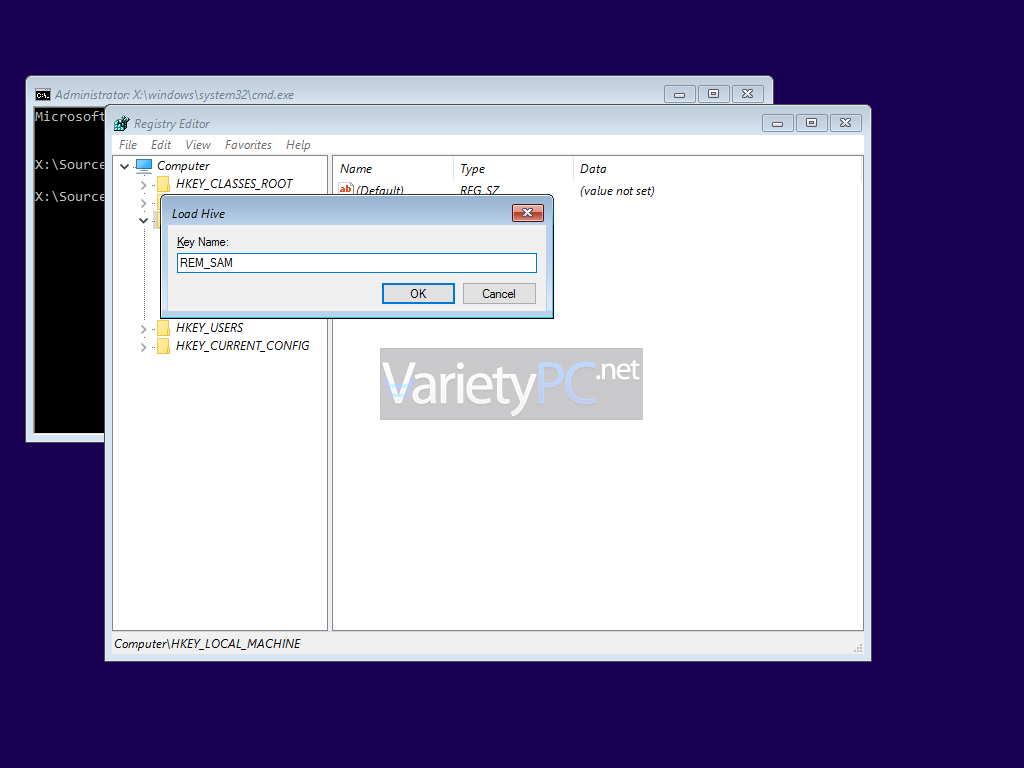1024x768 pixels.
Task: Expand the HKEY_USERS key
Action: pyautogui.click(x=144, y=329)
